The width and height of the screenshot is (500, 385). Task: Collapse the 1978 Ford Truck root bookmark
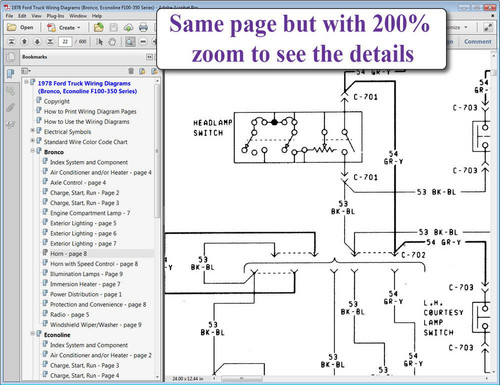pos(26,82)
